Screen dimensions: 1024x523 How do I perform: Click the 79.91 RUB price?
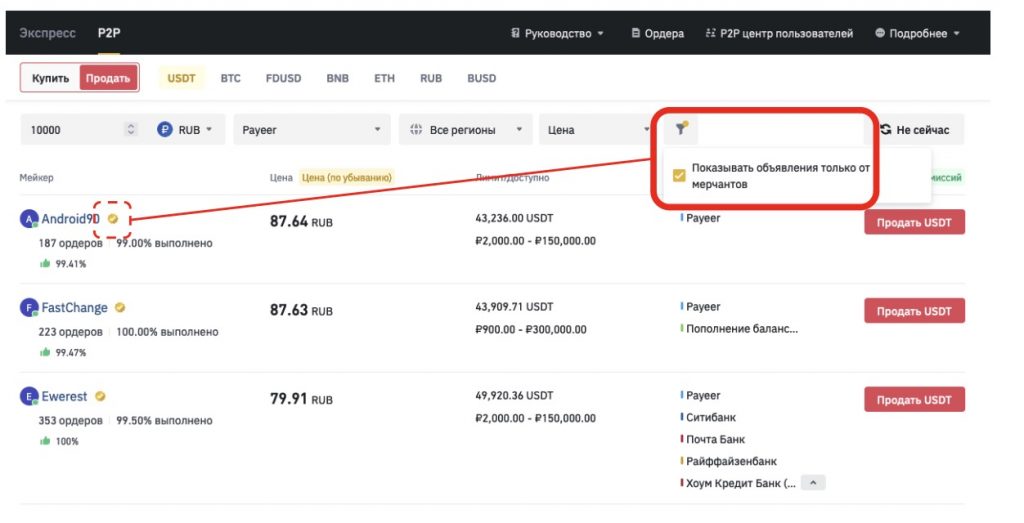[301, 399]
